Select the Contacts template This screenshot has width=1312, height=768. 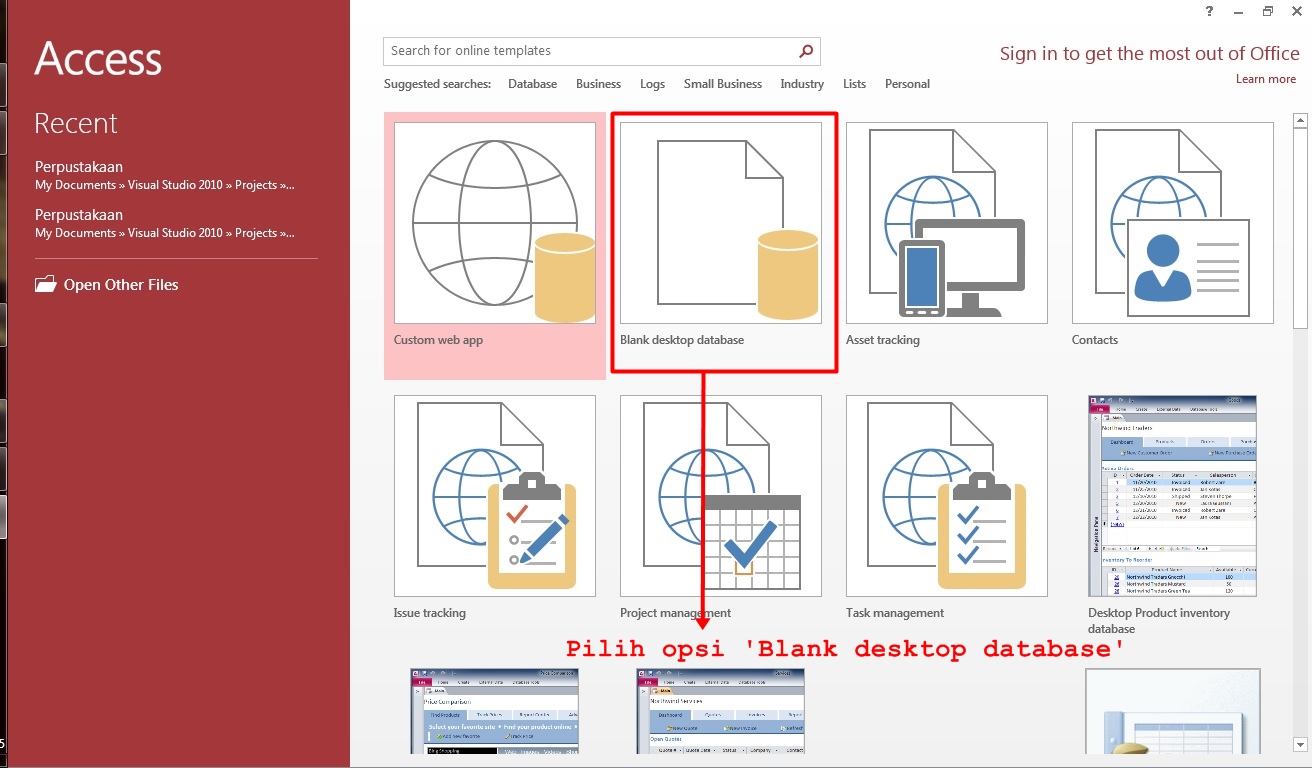[1172, 222]
